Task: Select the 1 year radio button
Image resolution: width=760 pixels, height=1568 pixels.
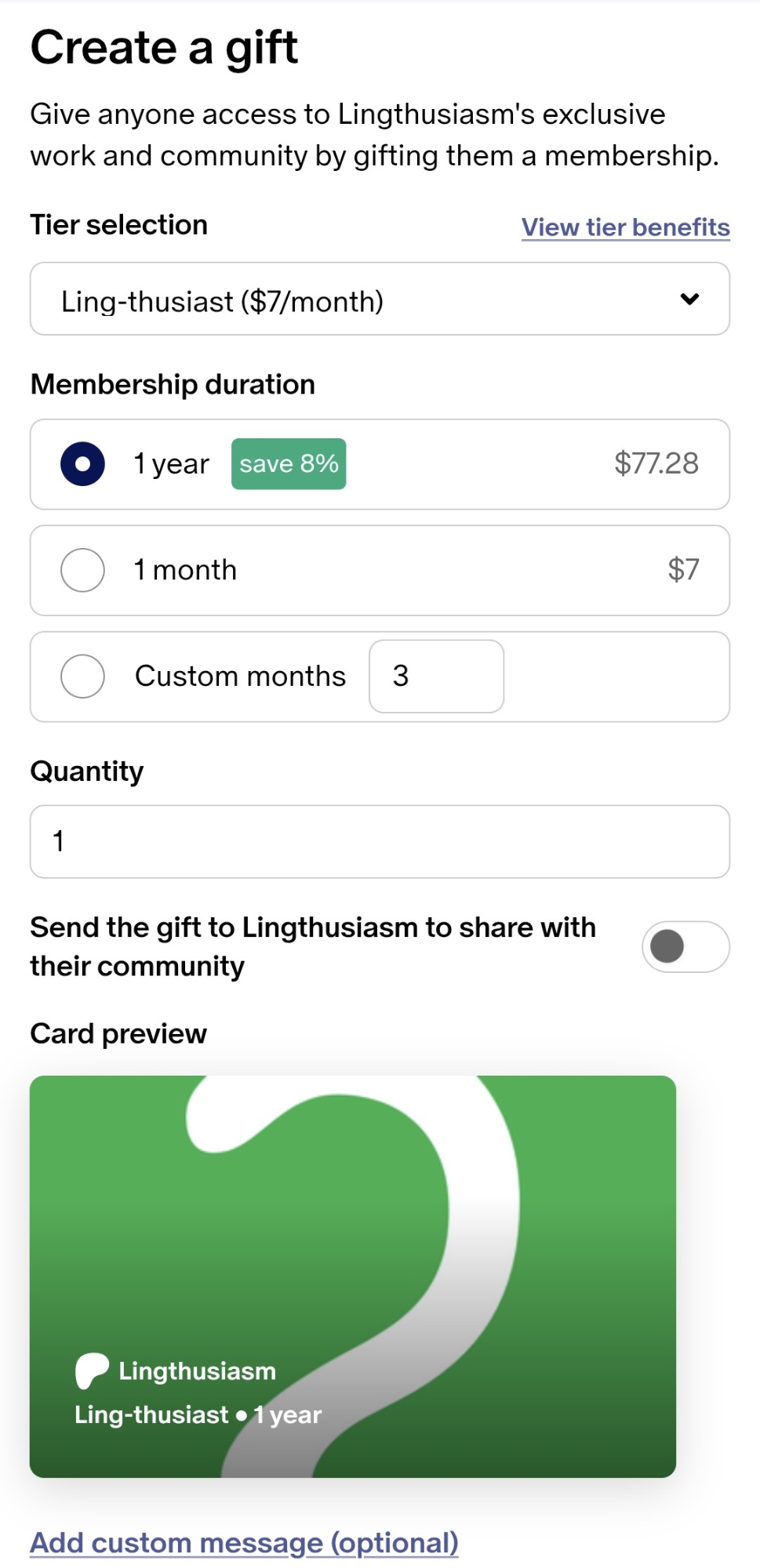Action: pos(82,464)
